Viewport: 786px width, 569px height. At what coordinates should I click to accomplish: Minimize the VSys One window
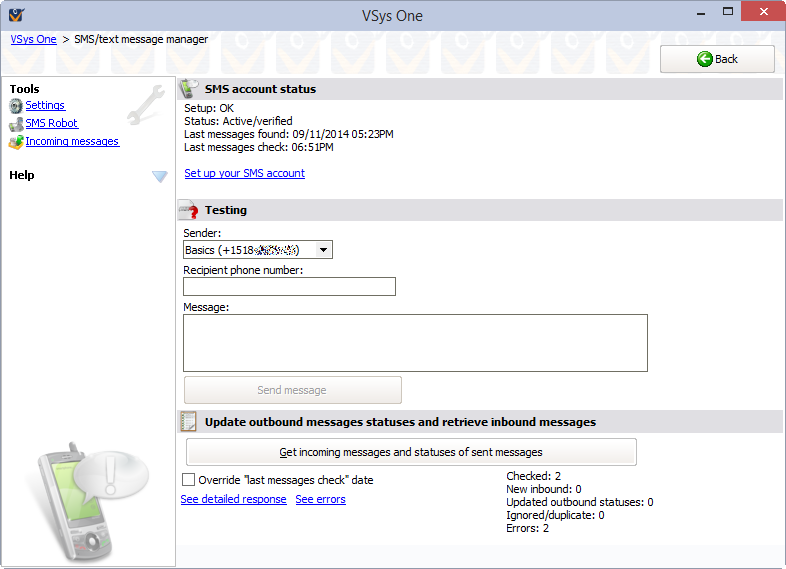[x=701, y=13]
